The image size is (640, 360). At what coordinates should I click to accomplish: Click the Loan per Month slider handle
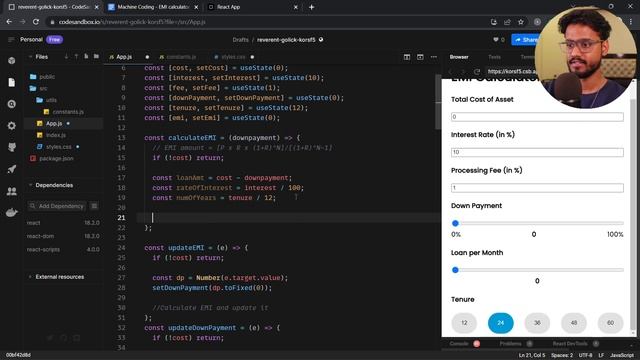(x=456, y=270)
